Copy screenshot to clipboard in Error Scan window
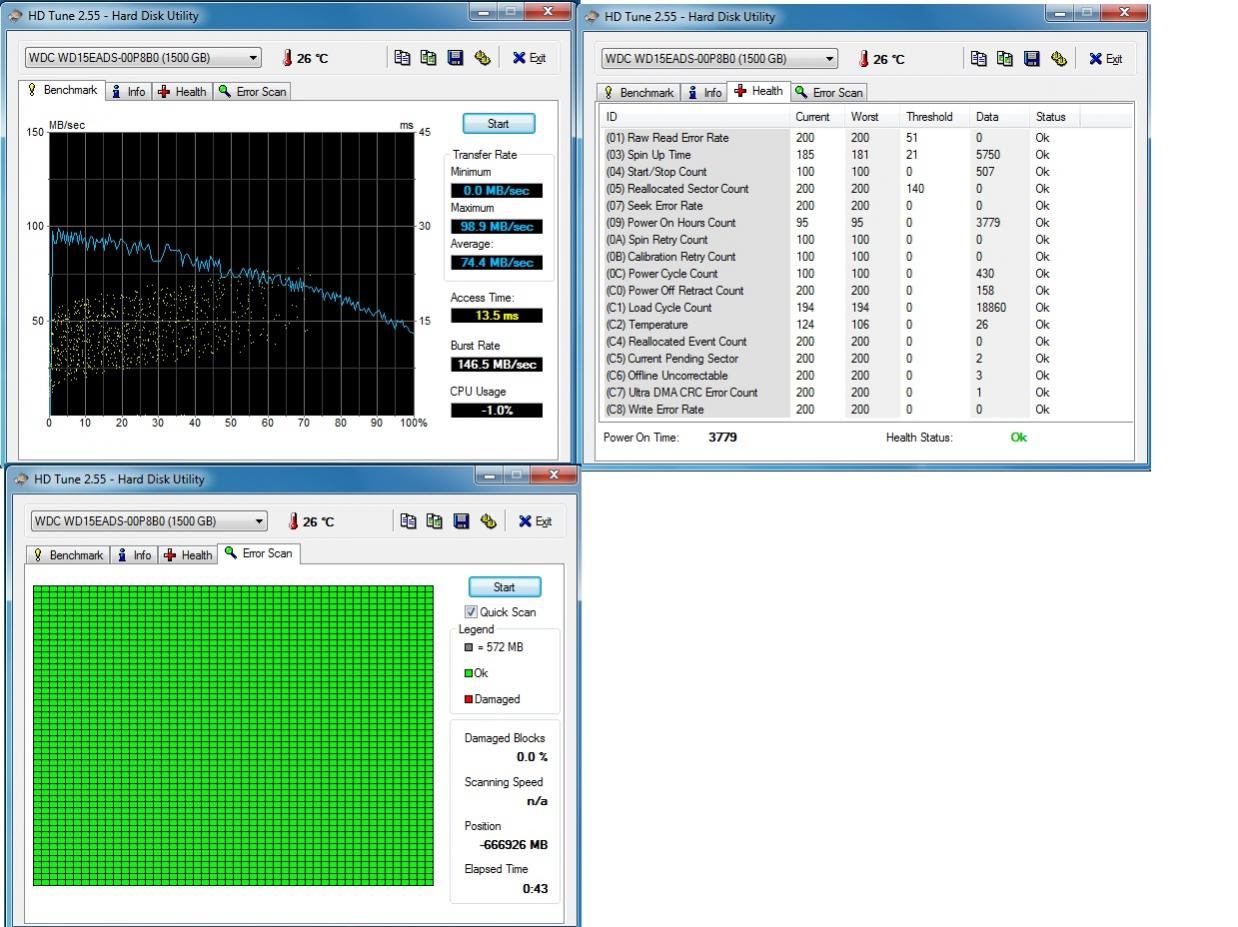Screen dimensions: 1238x927 click(435, 521)
